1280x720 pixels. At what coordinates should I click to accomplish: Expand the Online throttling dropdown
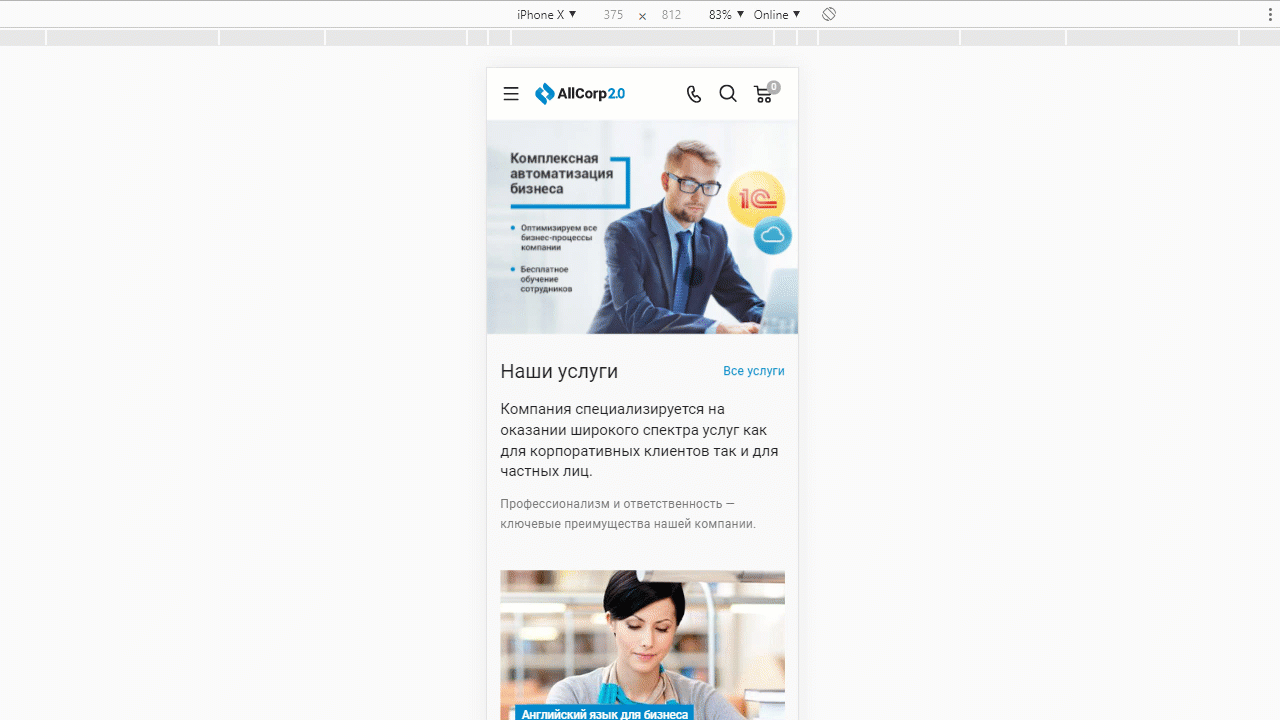pos(776,14)
